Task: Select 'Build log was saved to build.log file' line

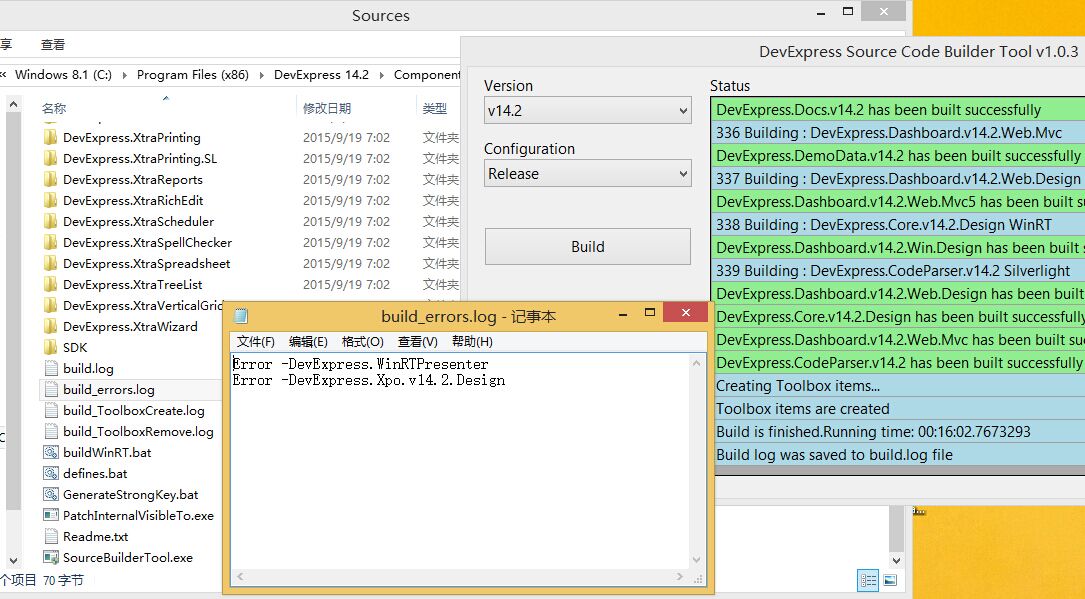Action: pyautogui.click(x=898, y=454)
